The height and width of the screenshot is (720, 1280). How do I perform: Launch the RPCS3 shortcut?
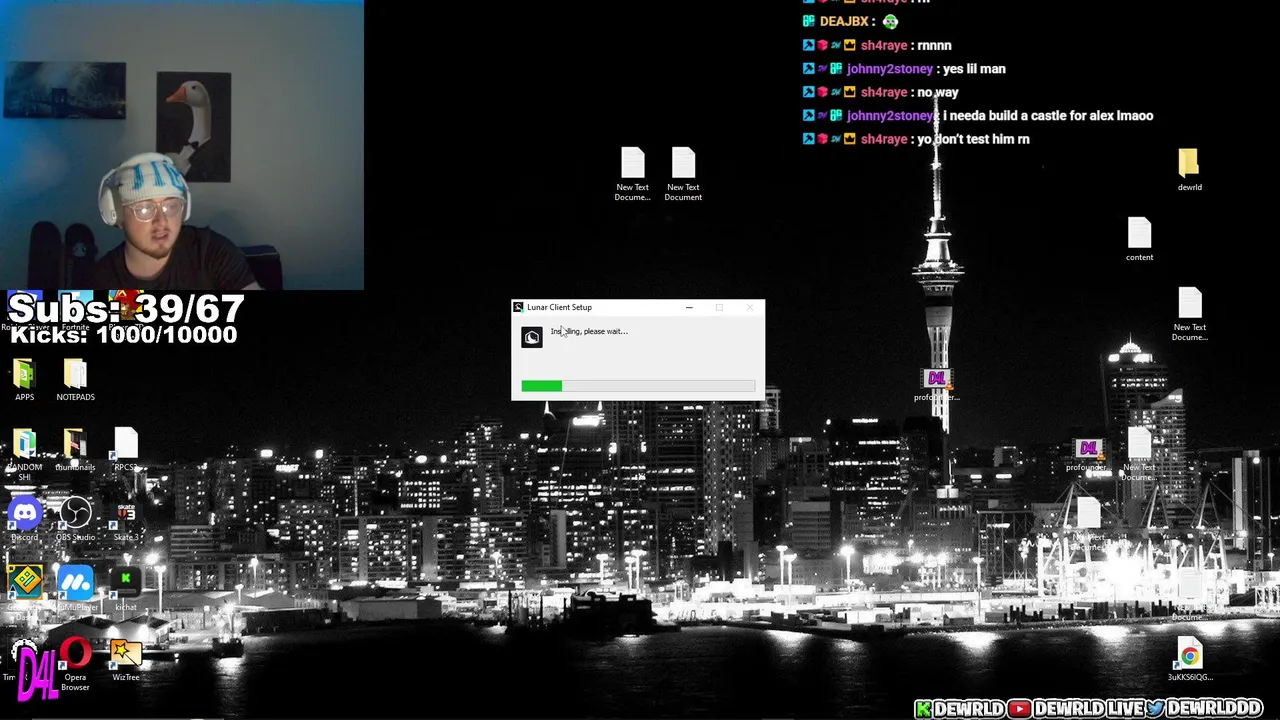[x=125, y=450]
